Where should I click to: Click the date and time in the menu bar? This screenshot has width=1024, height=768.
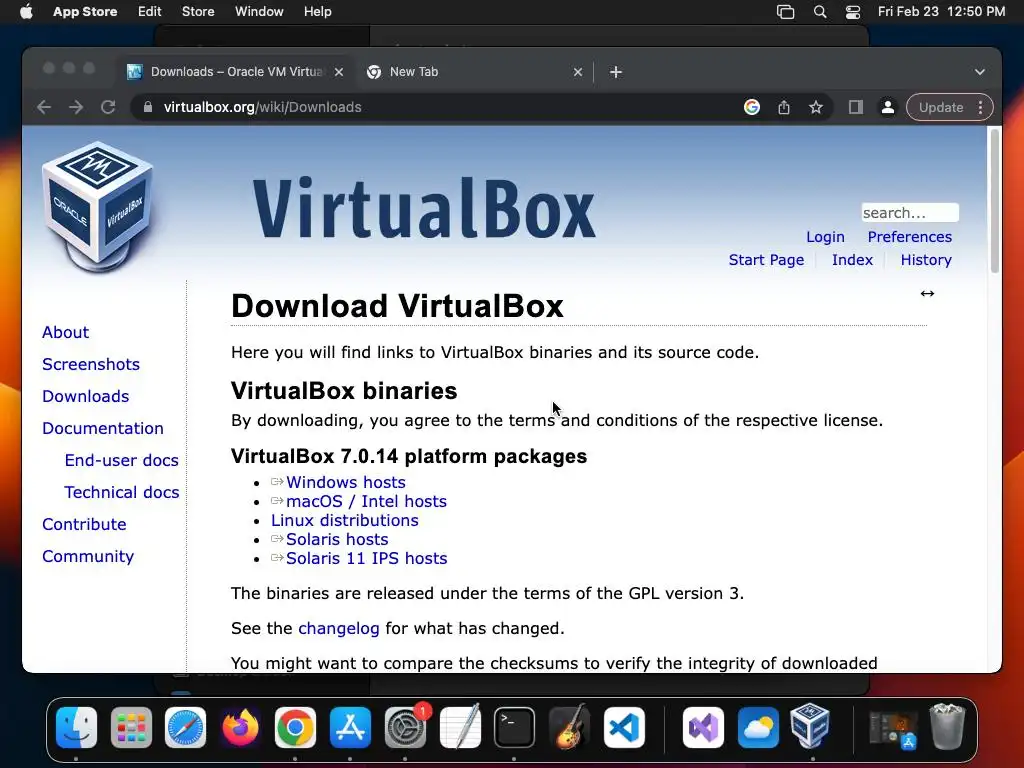click(941, 11)
